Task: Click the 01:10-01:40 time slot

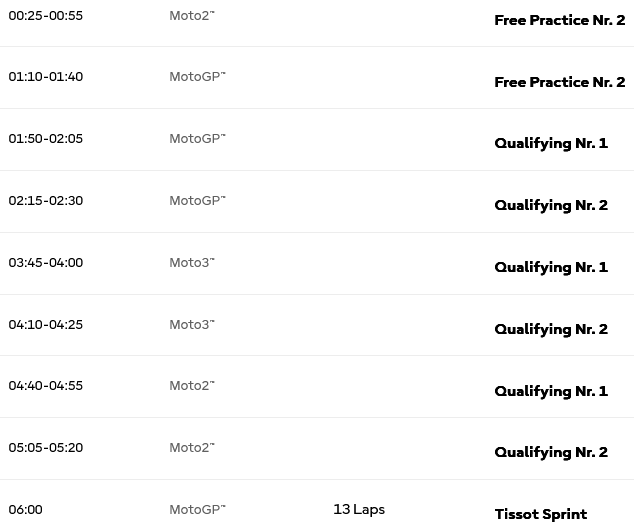Action: click(x=46, y=77)
